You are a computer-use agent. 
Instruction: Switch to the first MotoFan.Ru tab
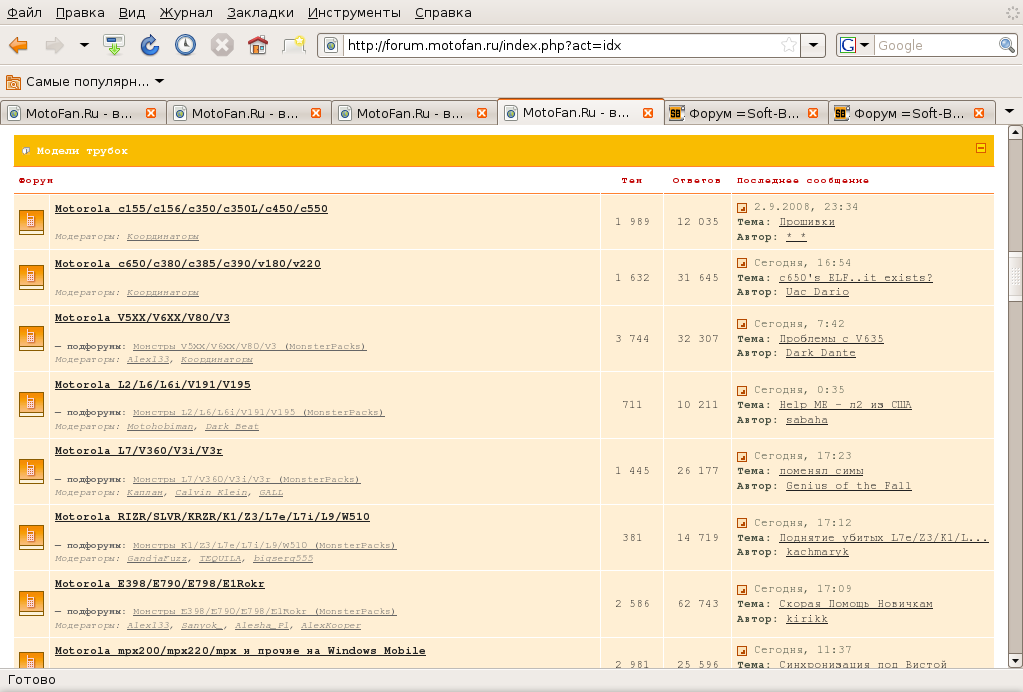(83, 113)
